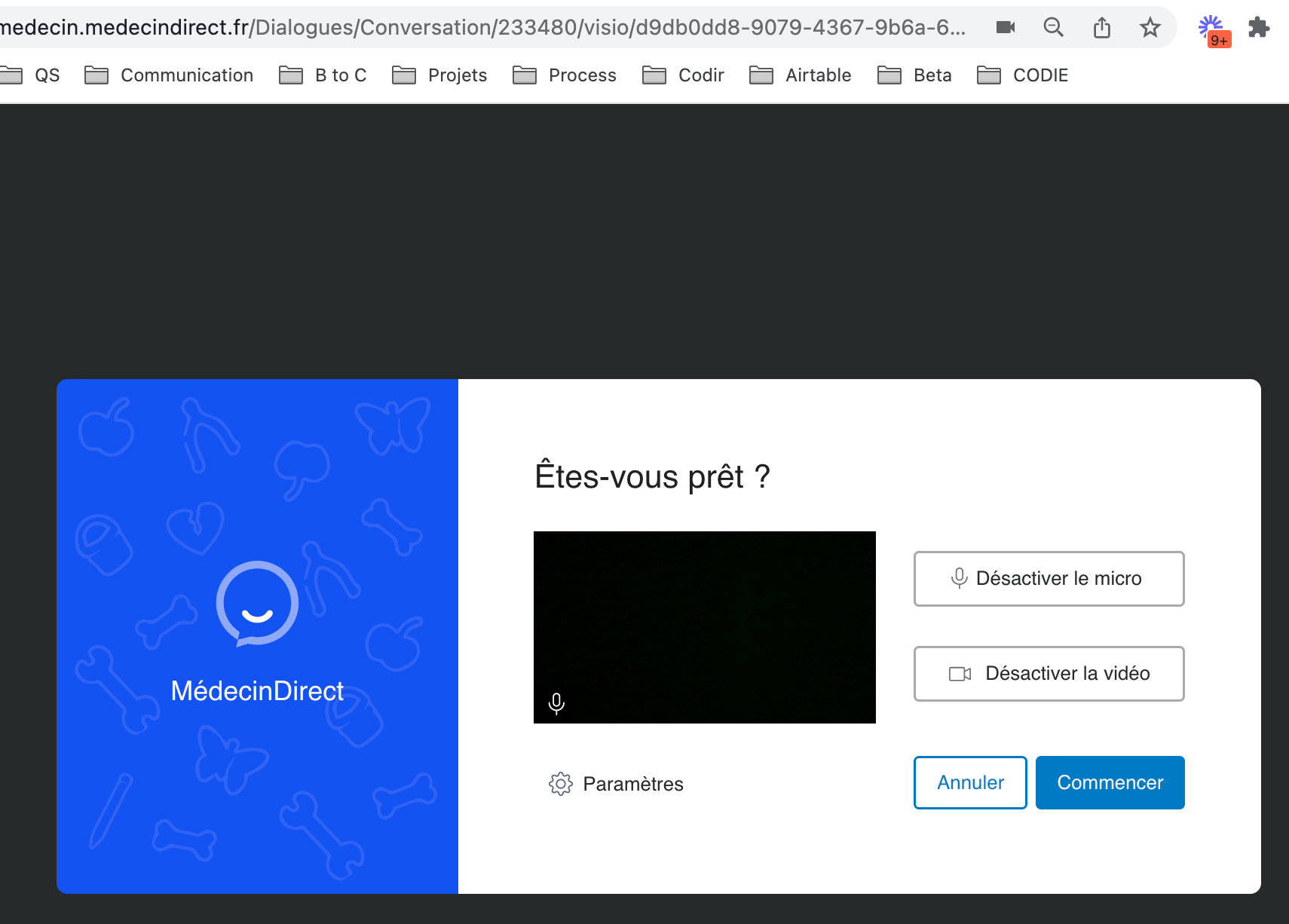Start the consultation with Commencer
Image resolution: width=1289 pixels, height=924 pixels.
pos(1110,782)
